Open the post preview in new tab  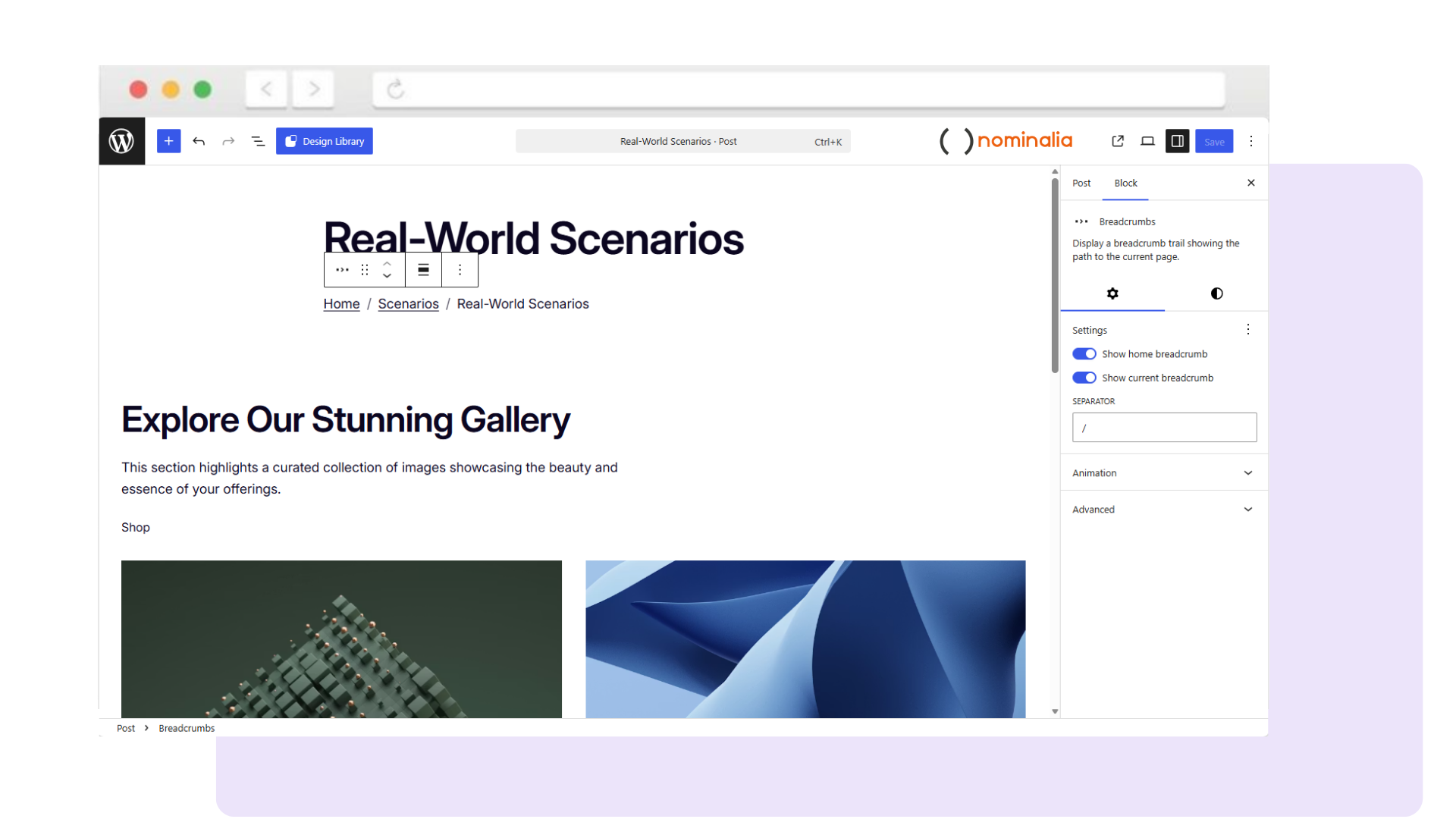(1117, 141)
